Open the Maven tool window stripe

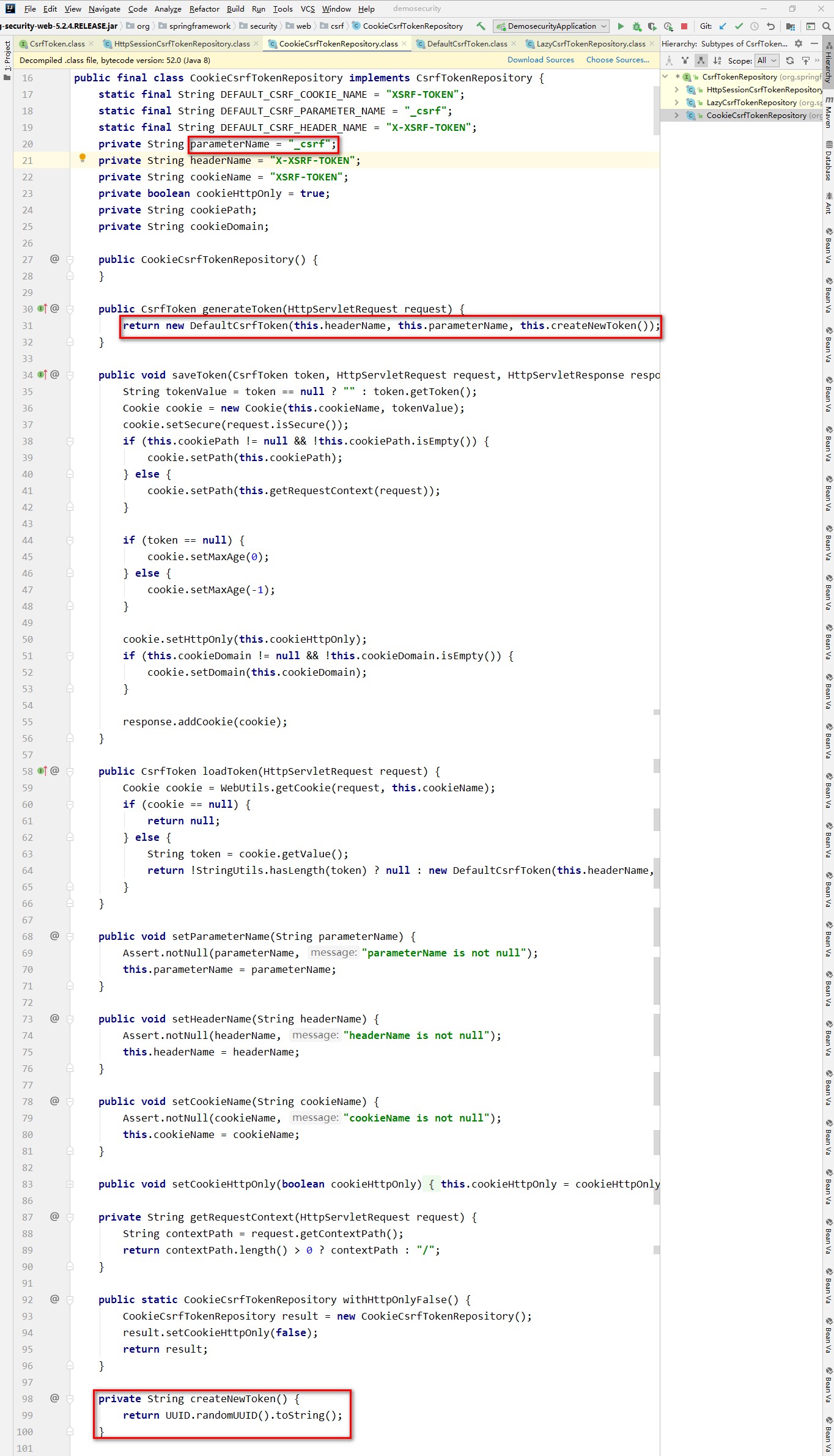pos(828,113)
